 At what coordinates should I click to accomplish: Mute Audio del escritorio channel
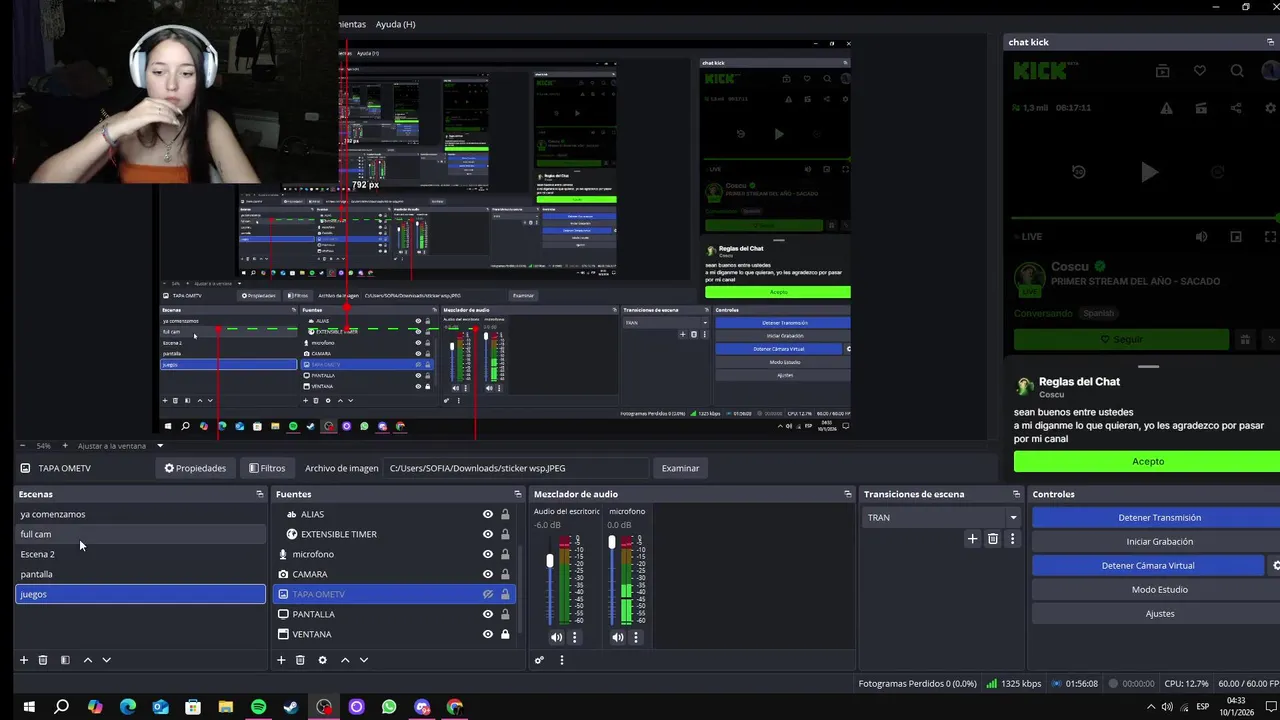pyautogui.click(x=556, y=637)
